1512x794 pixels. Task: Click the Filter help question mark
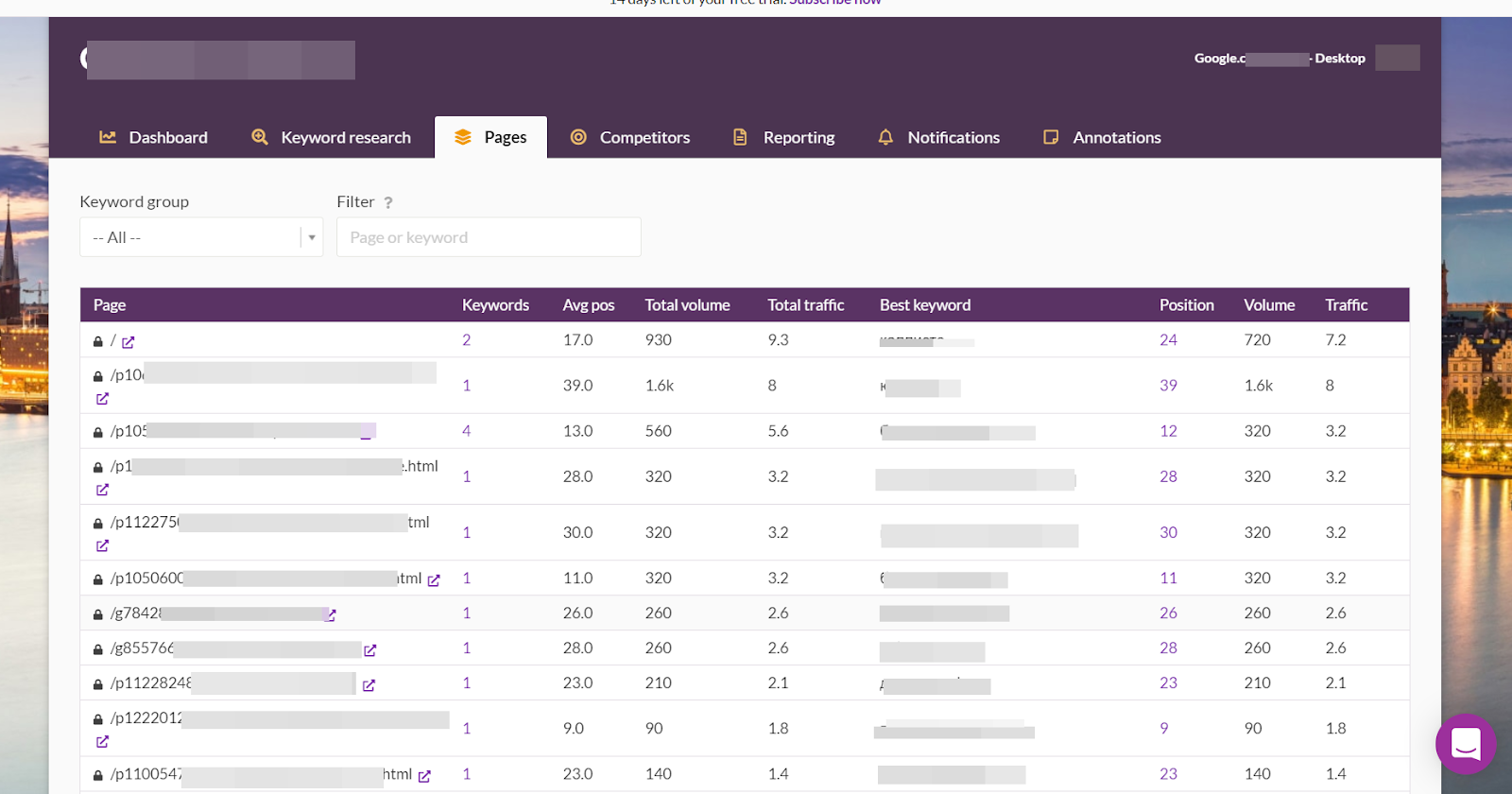click(x=387, y=202)
